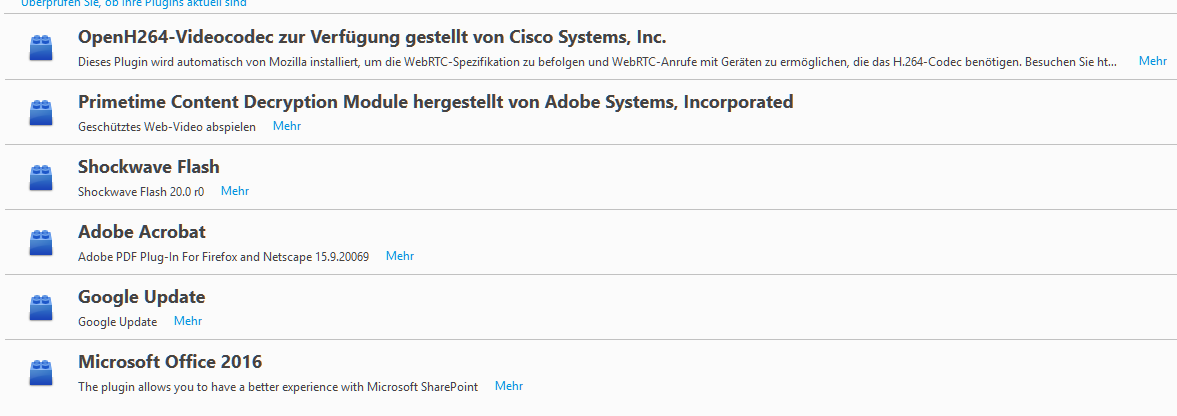Open Mehr link for Shockwave Flash 20.0
The height and width of the screenshot is (416, 1177).
click(235, 191)
